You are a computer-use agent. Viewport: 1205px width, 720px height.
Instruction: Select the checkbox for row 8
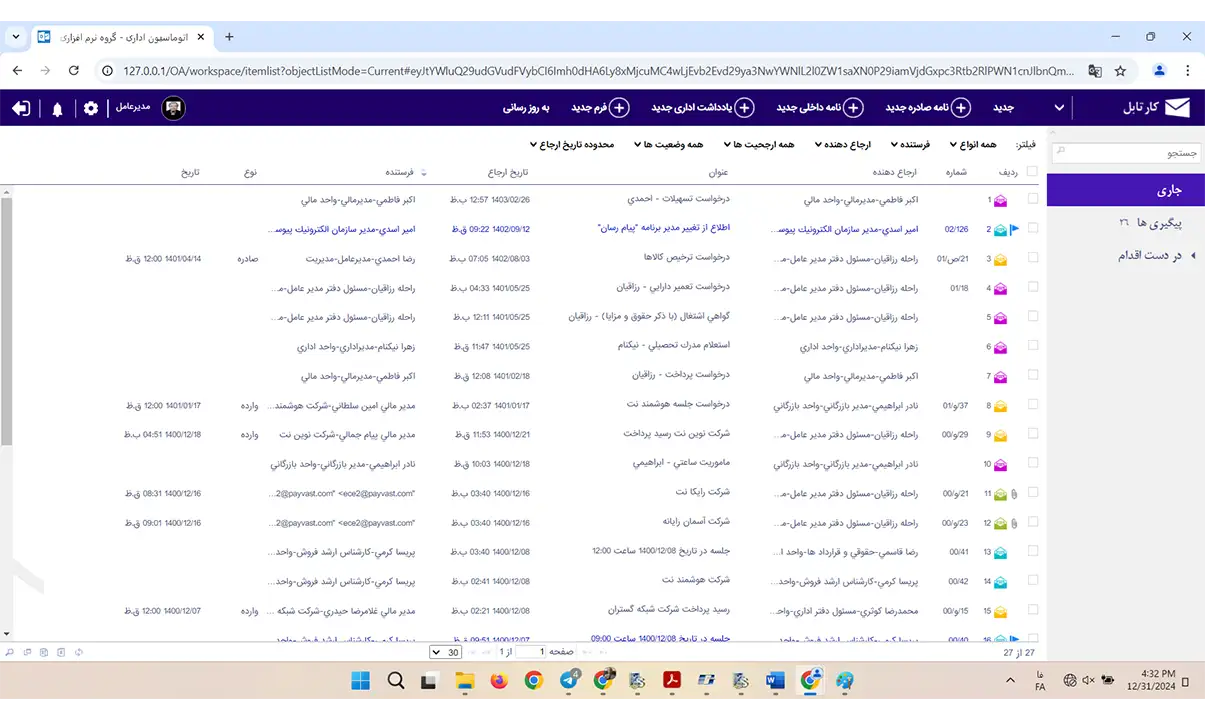pyautogui.click(x=1032, y=406)
